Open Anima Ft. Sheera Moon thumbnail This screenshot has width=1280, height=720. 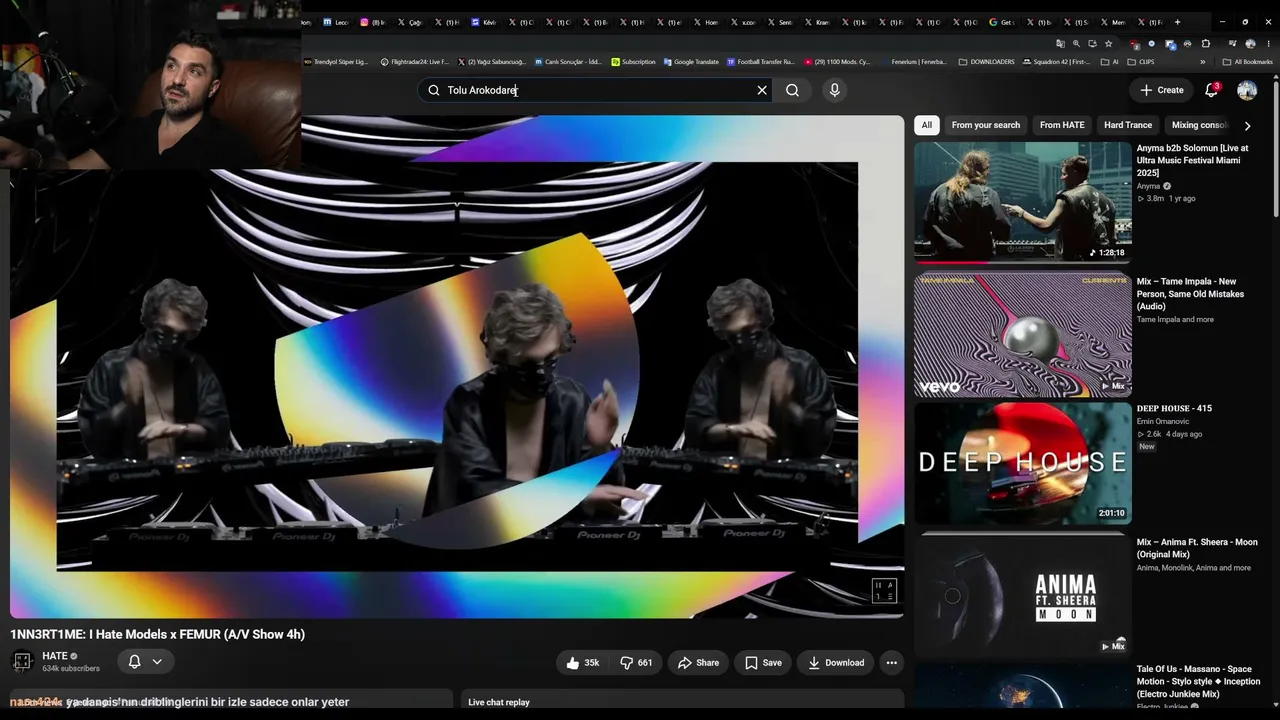click(x=1023, y=595)
